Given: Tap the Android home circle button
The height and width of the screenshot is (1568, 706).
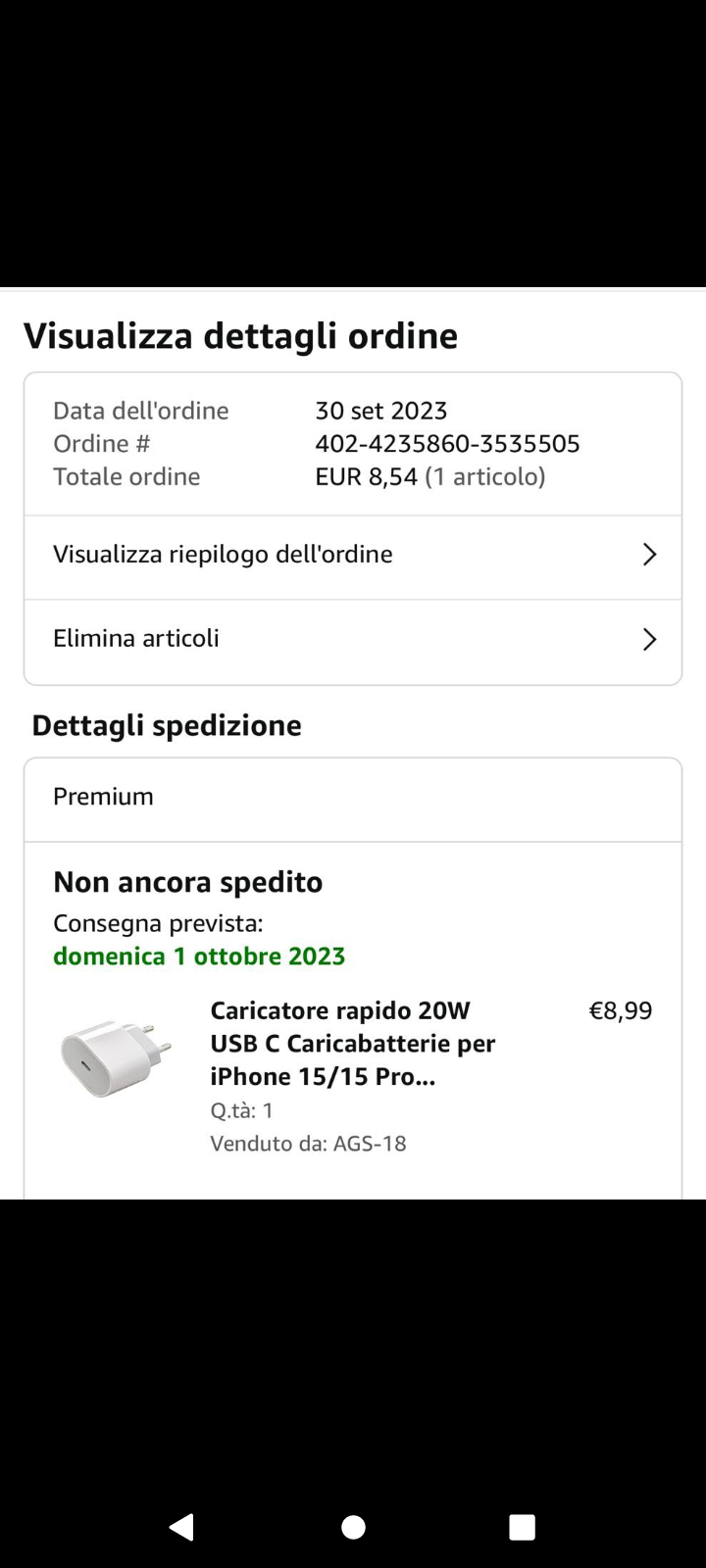Looking at the screenshot, I should [x=353, y=1527].
